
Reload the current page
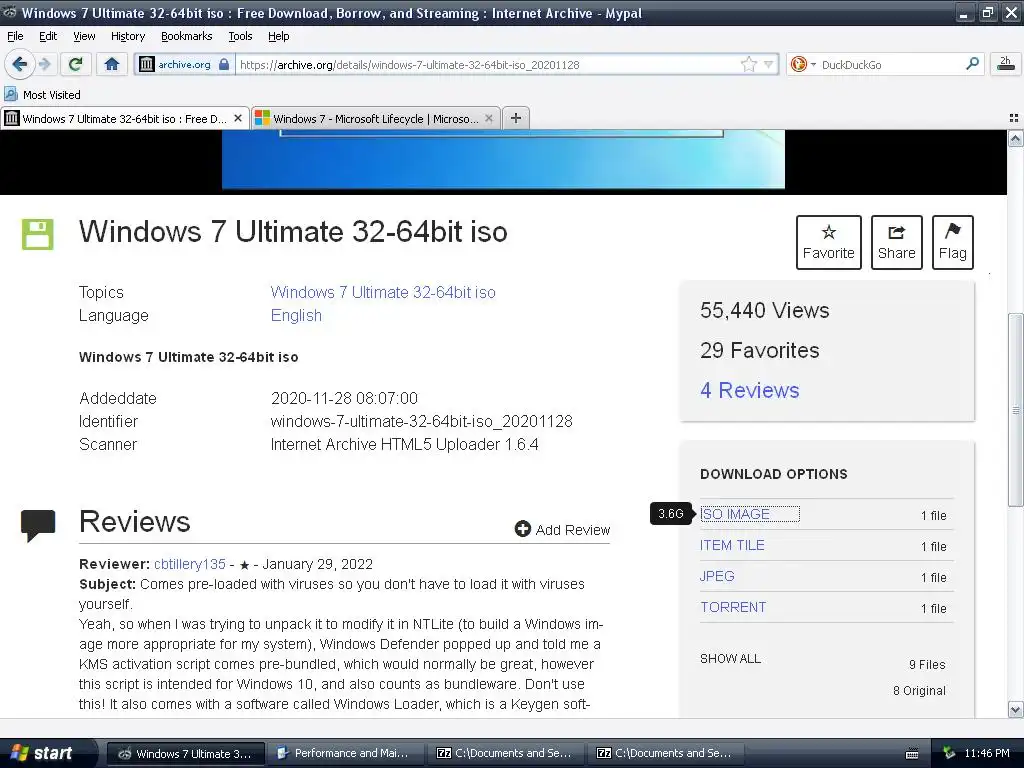(75, 64)
